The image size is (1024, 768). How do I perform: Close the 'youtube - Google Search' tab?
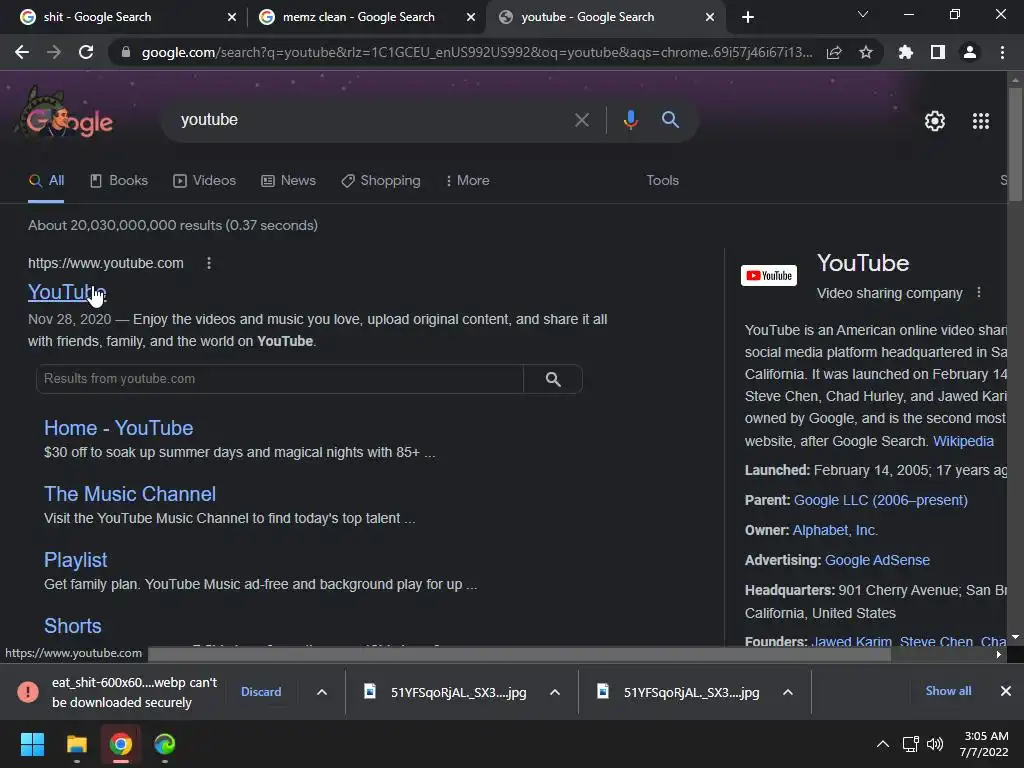pyautogui.click(x=710, y=17)
